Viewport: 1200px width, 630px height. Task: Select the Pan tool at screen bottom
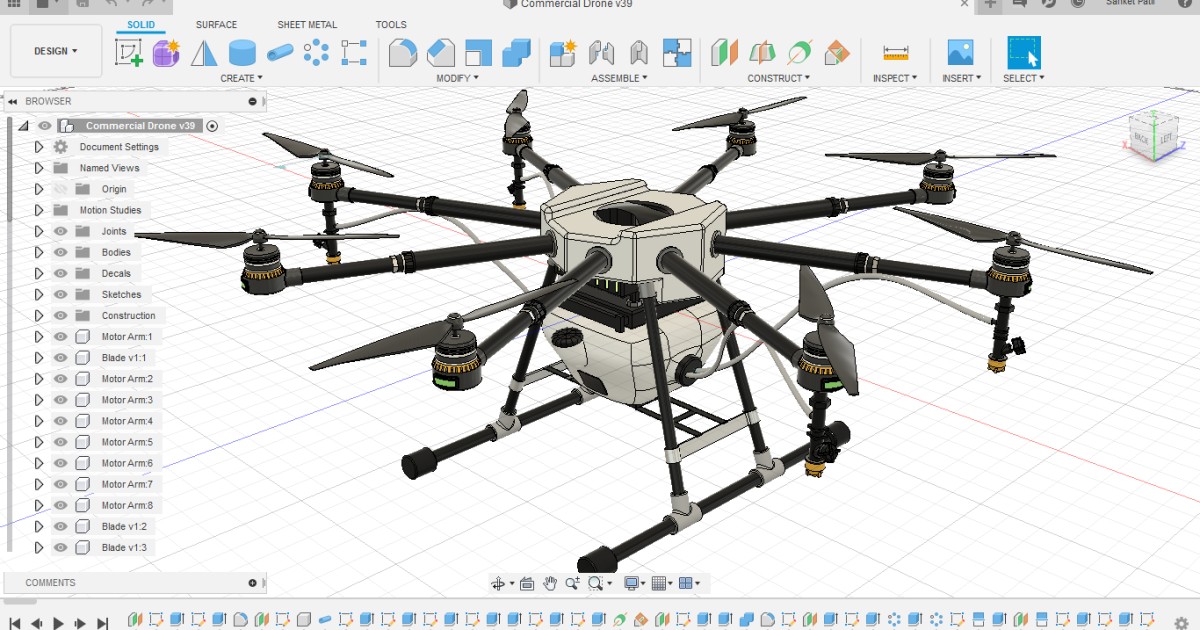pos(551,583)
